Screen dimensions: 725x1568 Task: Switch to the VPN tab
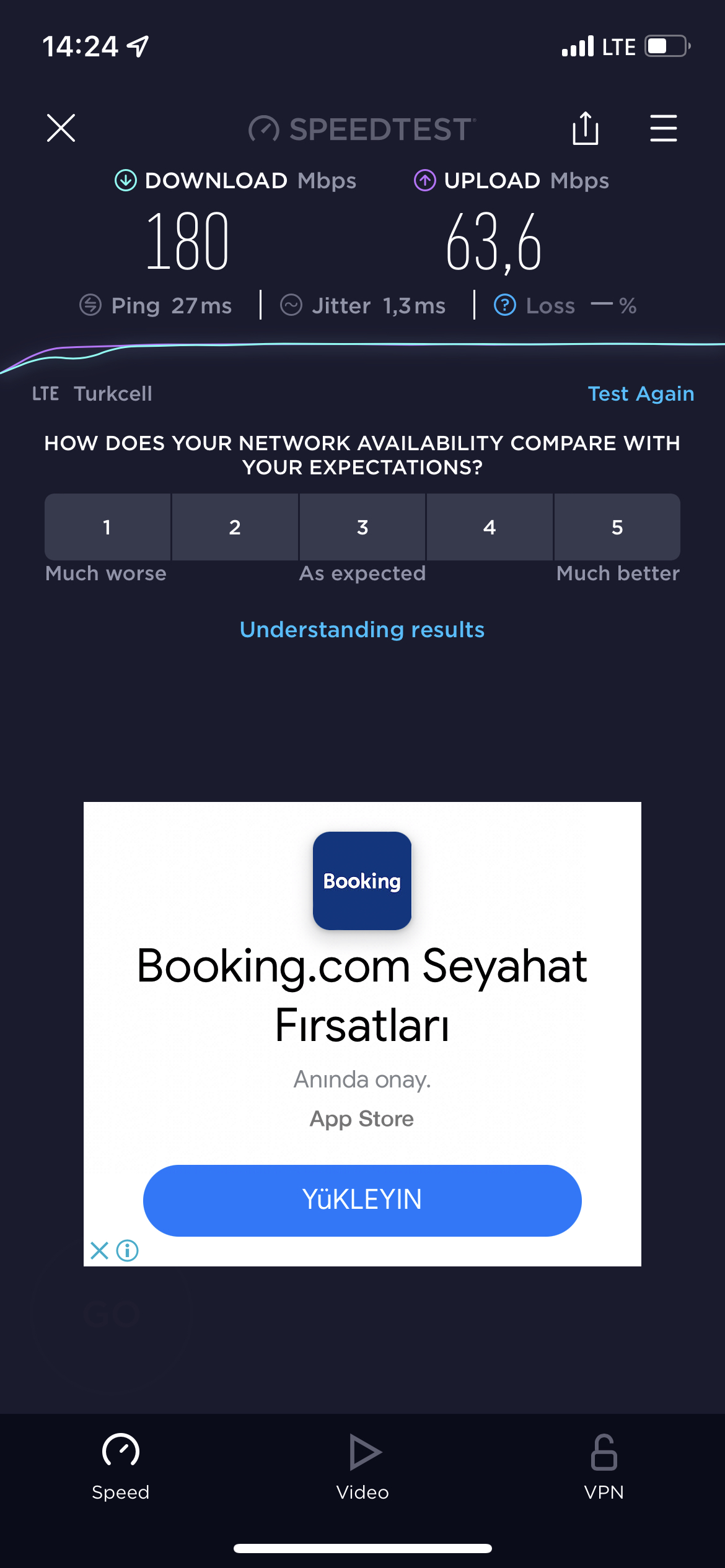click(604, 1467)
